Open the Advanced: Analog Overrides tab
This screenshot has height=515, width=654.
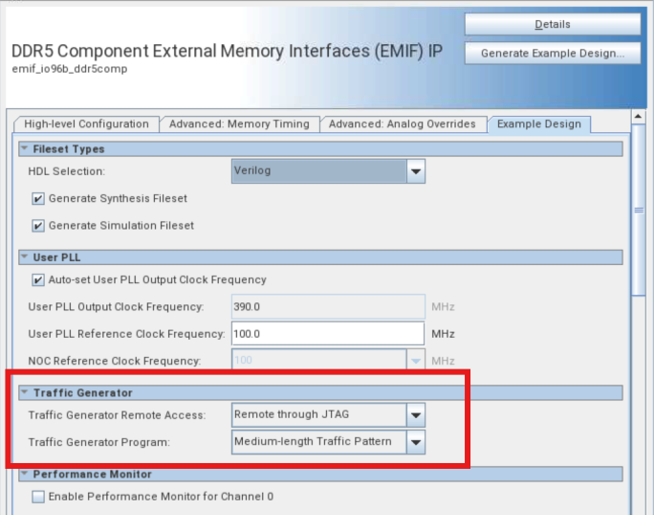coord(403,124)
